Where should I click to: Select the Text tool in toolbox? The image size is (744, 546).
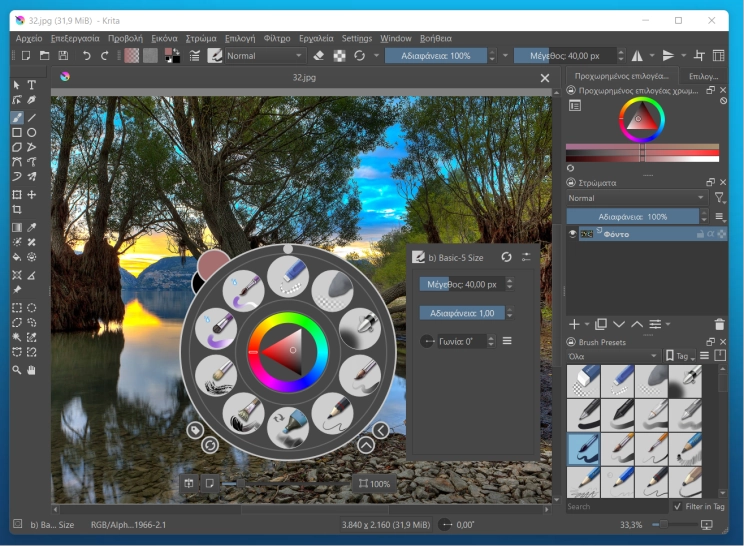tap(31, 85)
